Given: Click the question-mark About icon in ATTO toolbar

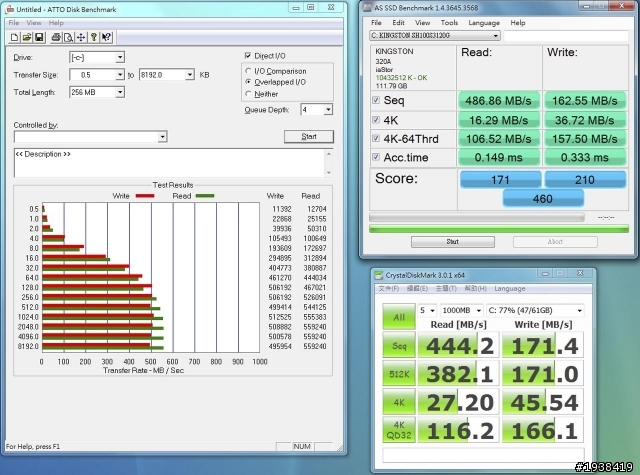Looking at the screenshot, I should click(x=93, y=38).
